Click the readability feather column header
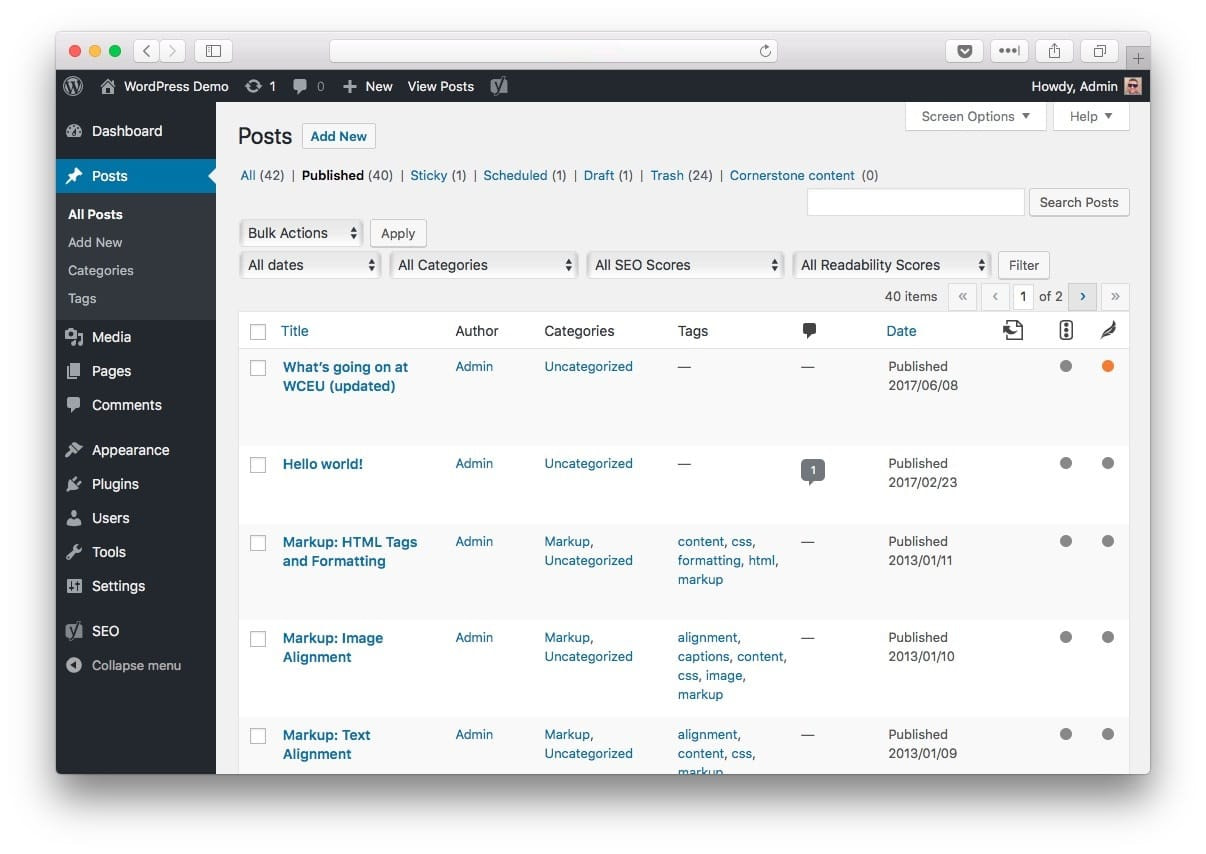The height and width of the screenshot is (854, 1206). 1108,330
